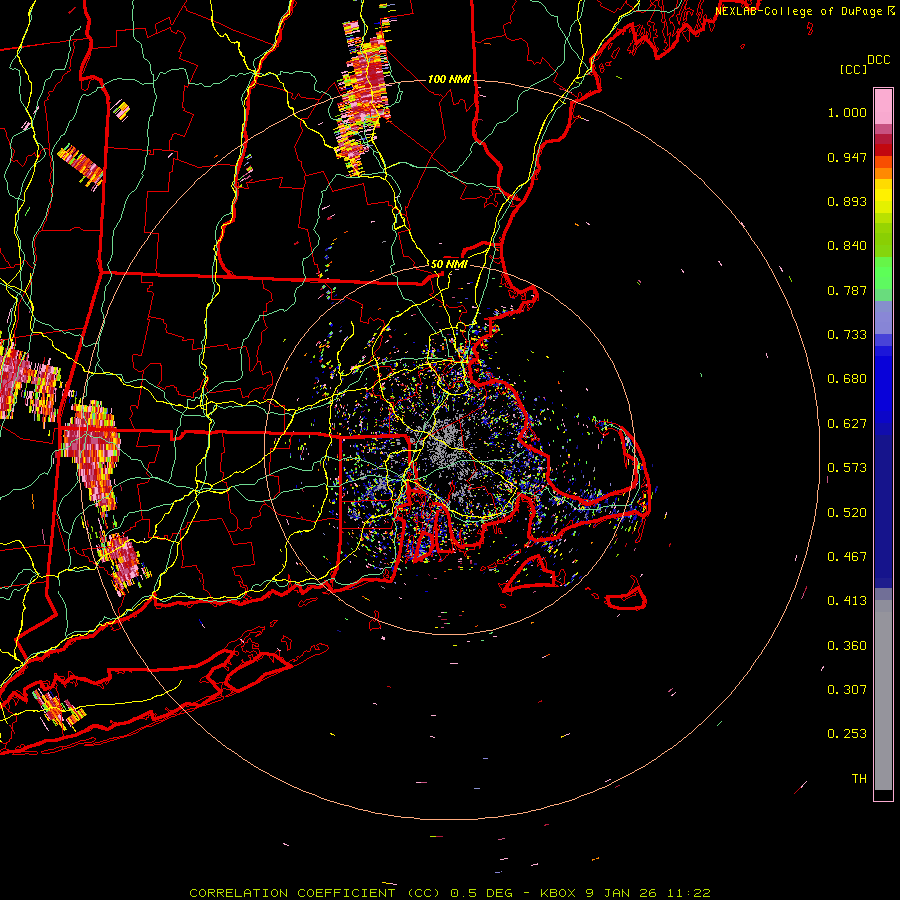900x900 pixels.
Task: Click the 100 NMI range ring label
Action: (x=449, y=79)
